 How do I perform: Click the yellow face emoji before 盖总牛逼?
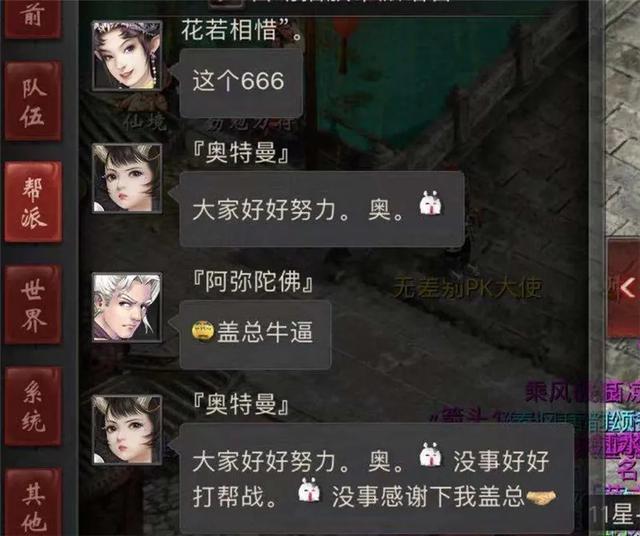[x=203, y=331]
